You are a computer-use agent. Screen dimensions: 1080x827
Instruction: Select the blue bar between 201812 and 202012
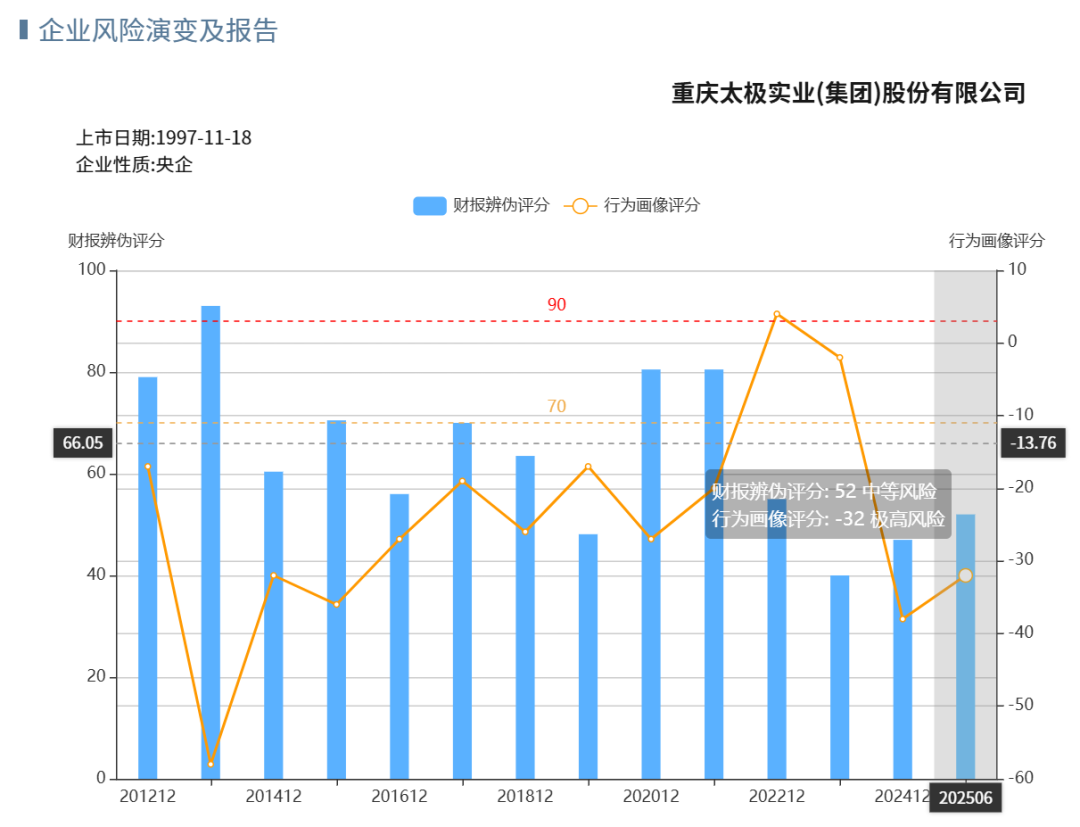(x=588, y=656)
